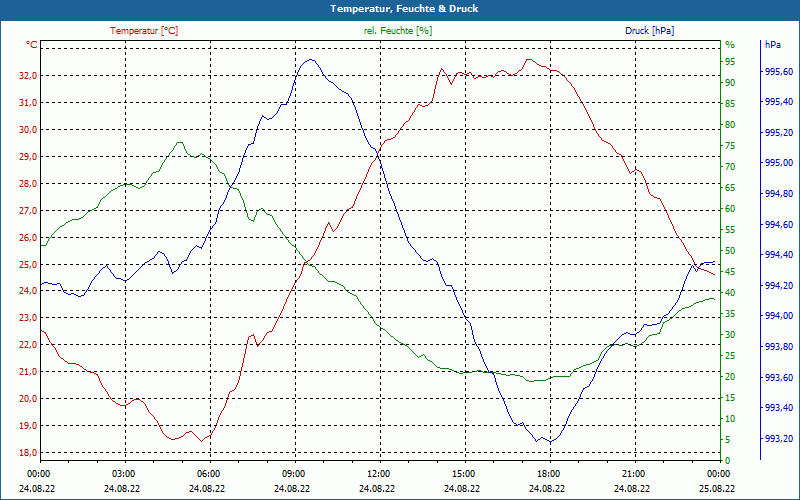Click the green '35' humidity axis value
The image size is (800, 500).
730,314
